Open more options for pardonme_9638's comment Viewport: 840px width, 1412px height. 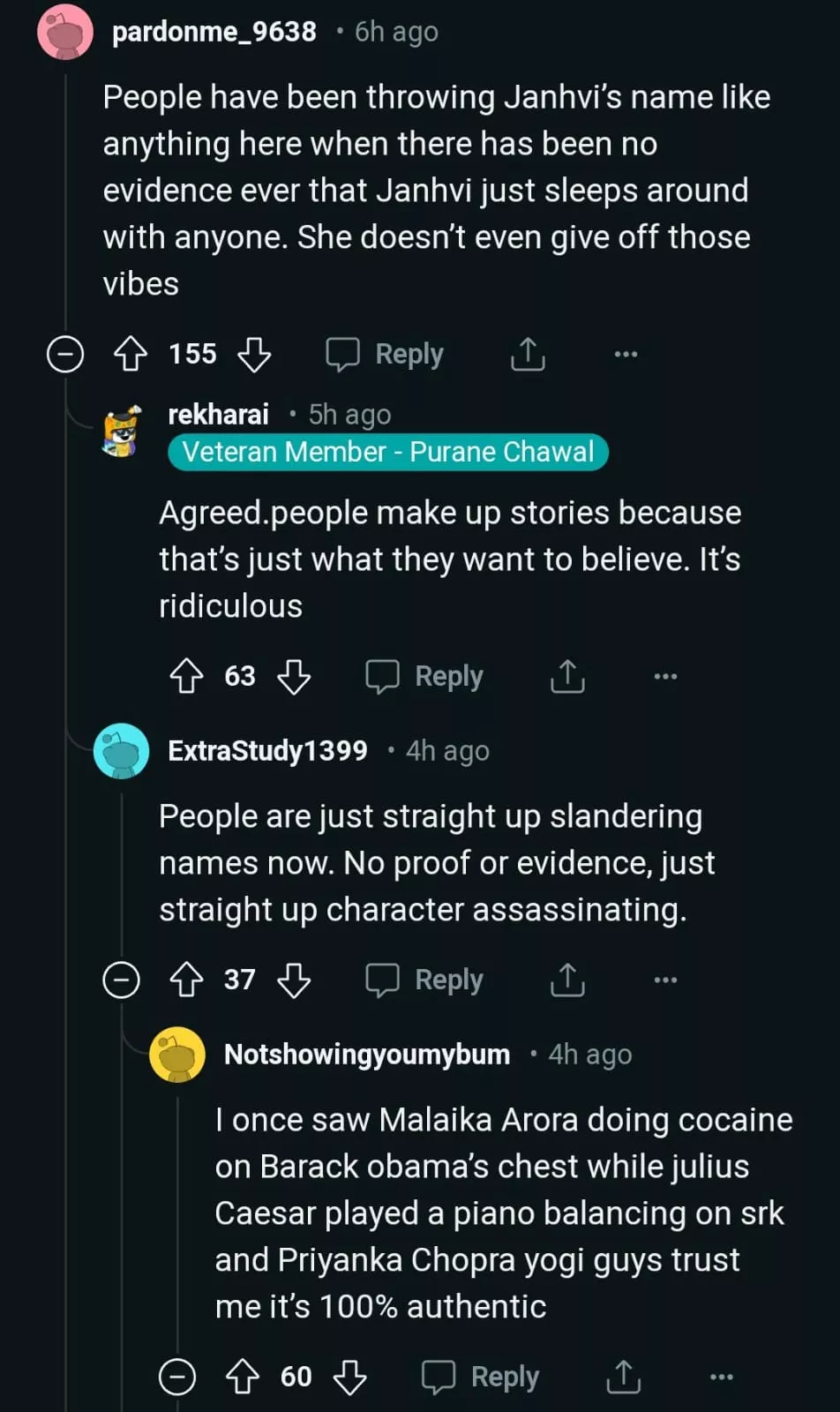pos(626,354)
